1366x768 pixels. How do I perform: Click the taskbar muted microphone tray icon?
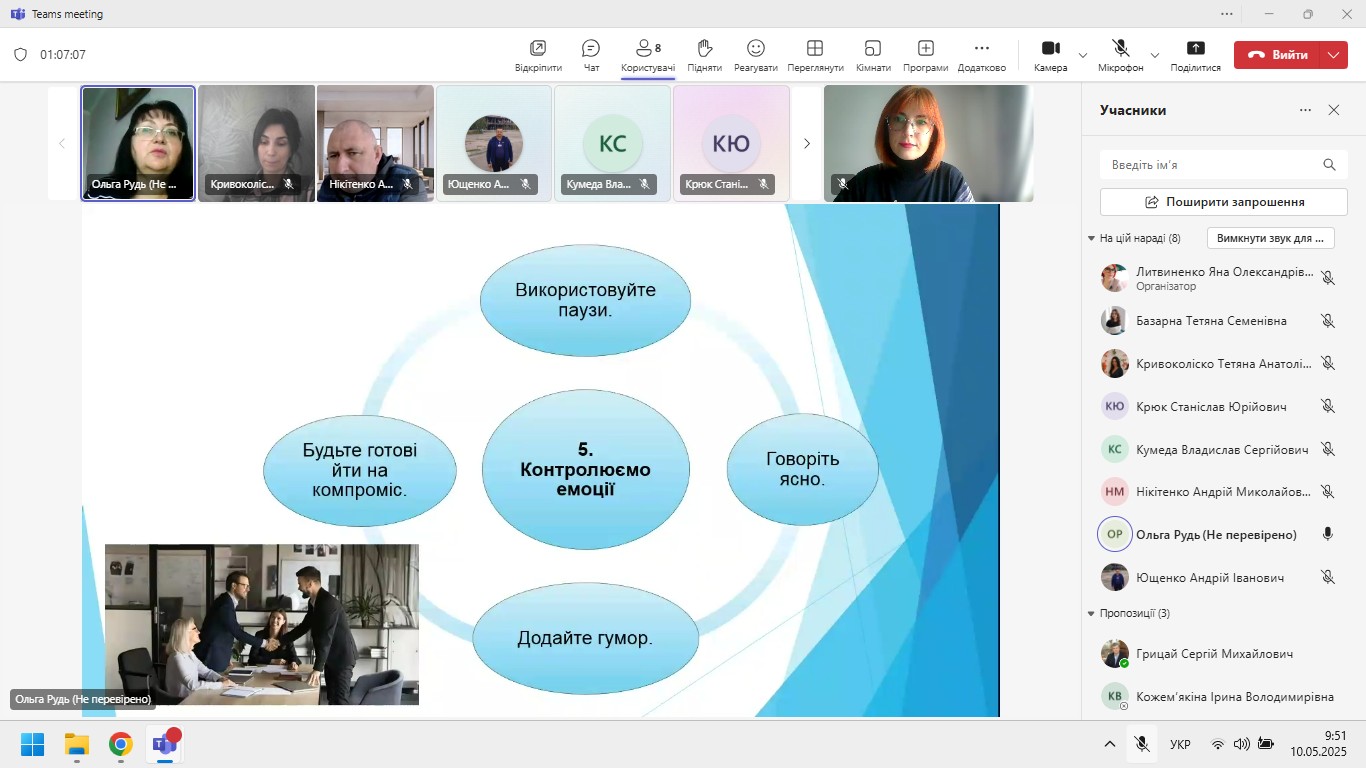(x=1142, y=744)
